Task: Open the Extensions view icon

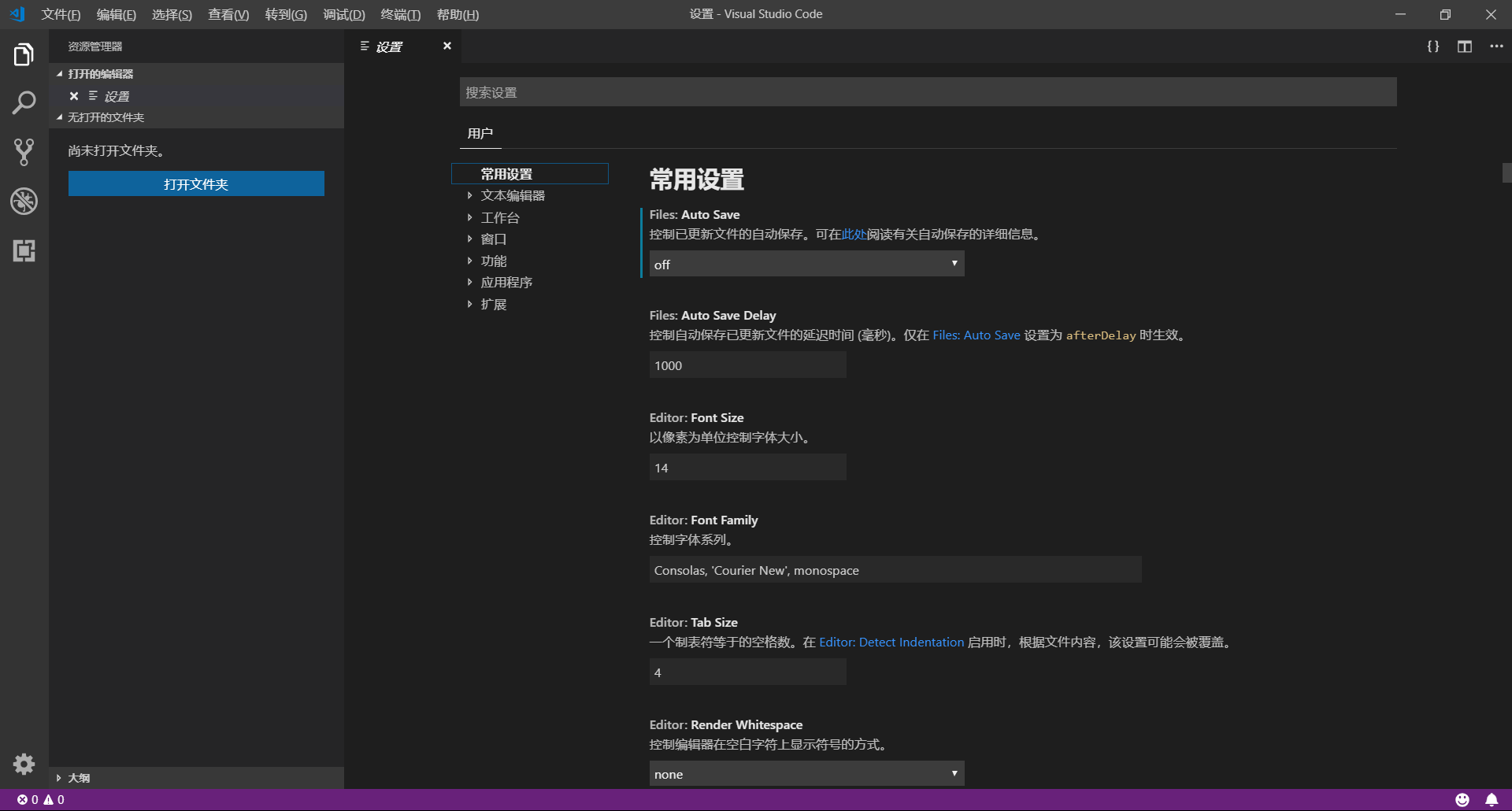Action: click(24, 250)
